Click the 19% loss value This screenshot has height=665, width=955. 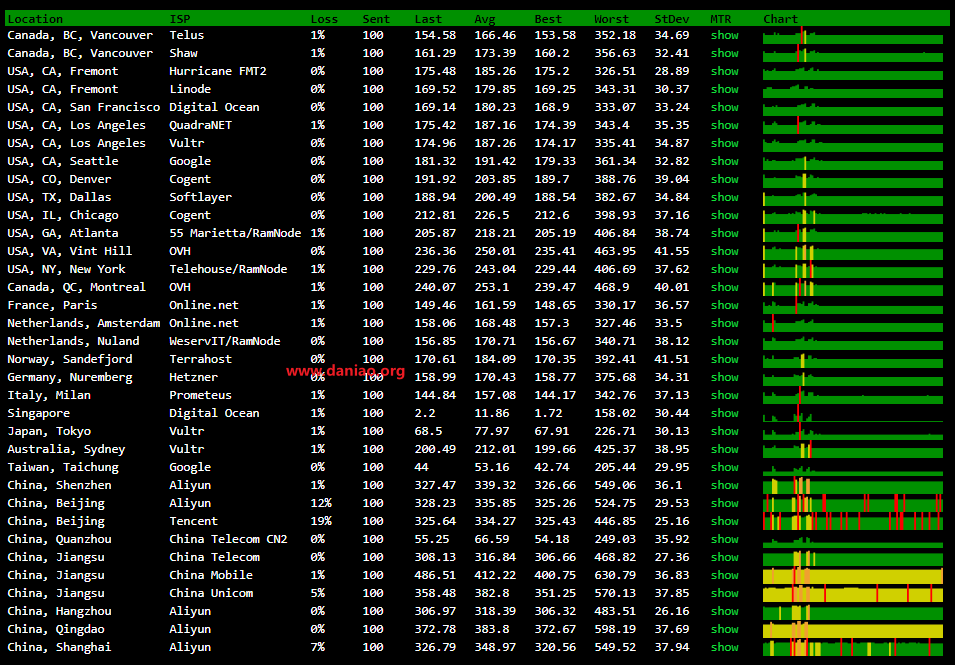(321, 521)
